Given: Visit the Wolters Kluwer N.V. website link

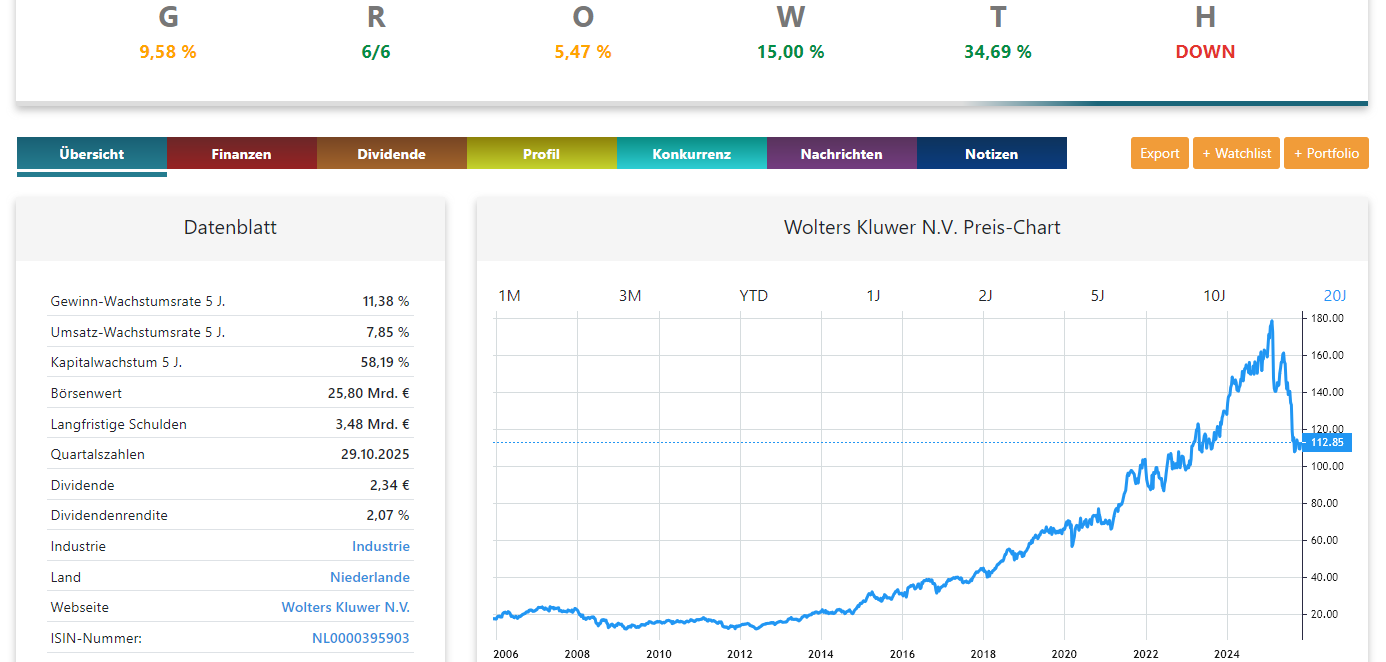Looking at the screenshot, I should click(x=345, y=607).
